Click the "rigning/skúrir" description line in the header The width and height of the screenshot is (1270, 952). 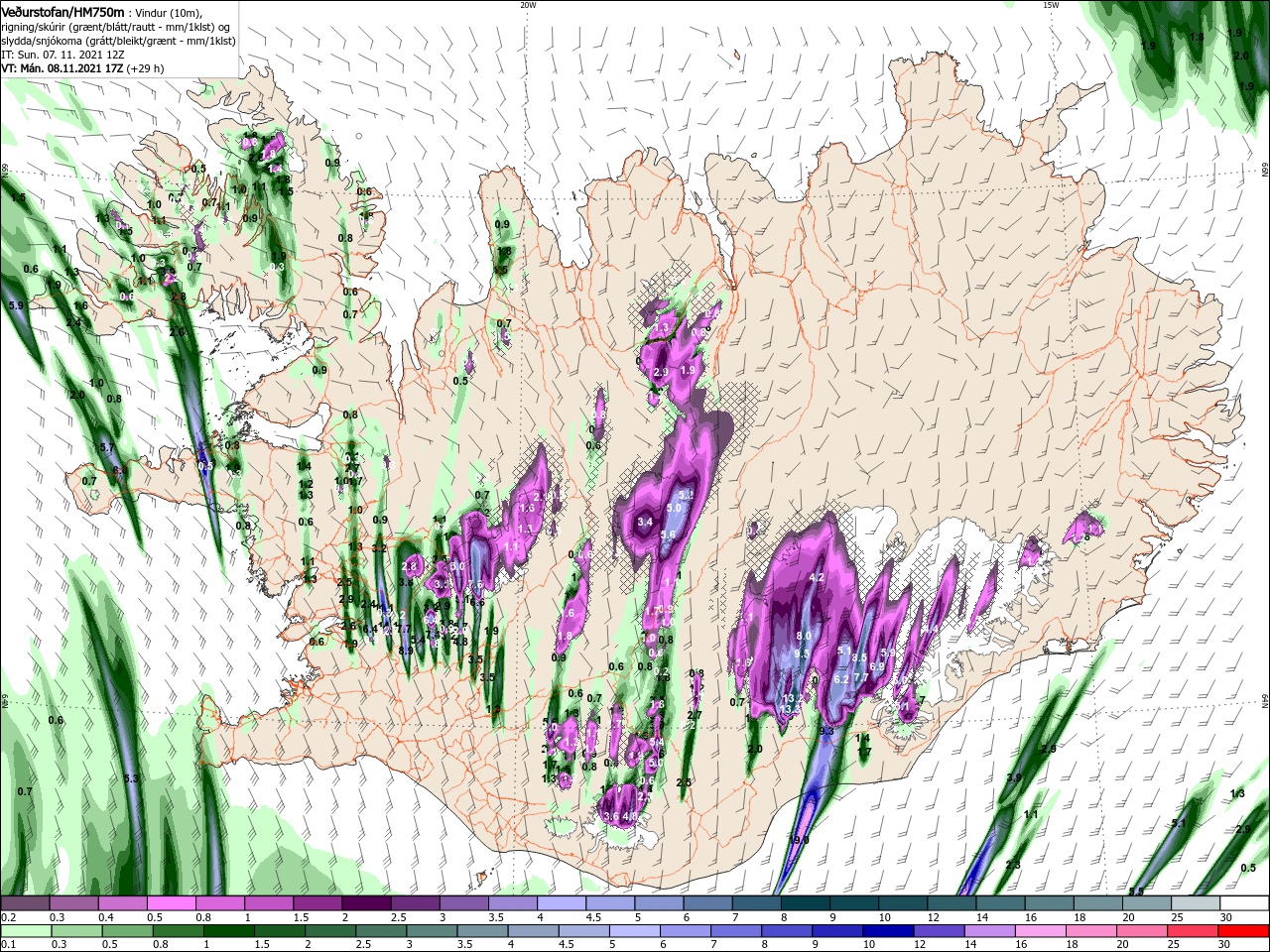click(116, 26)
